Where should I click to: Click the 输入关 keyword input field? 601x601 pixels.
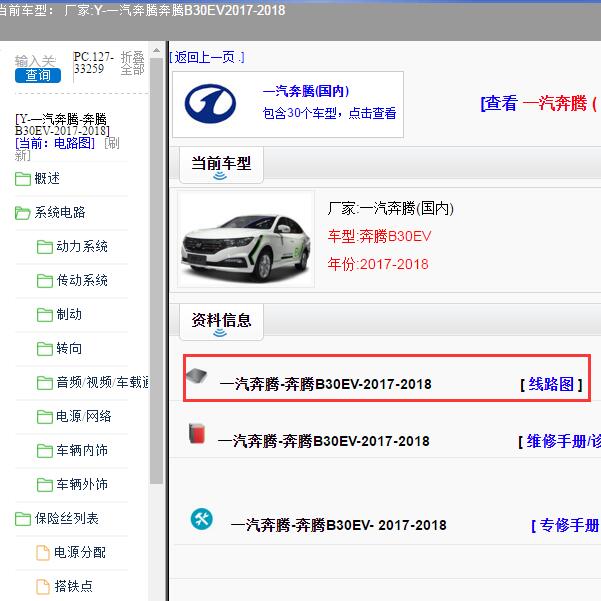click(x=35, y=61)
